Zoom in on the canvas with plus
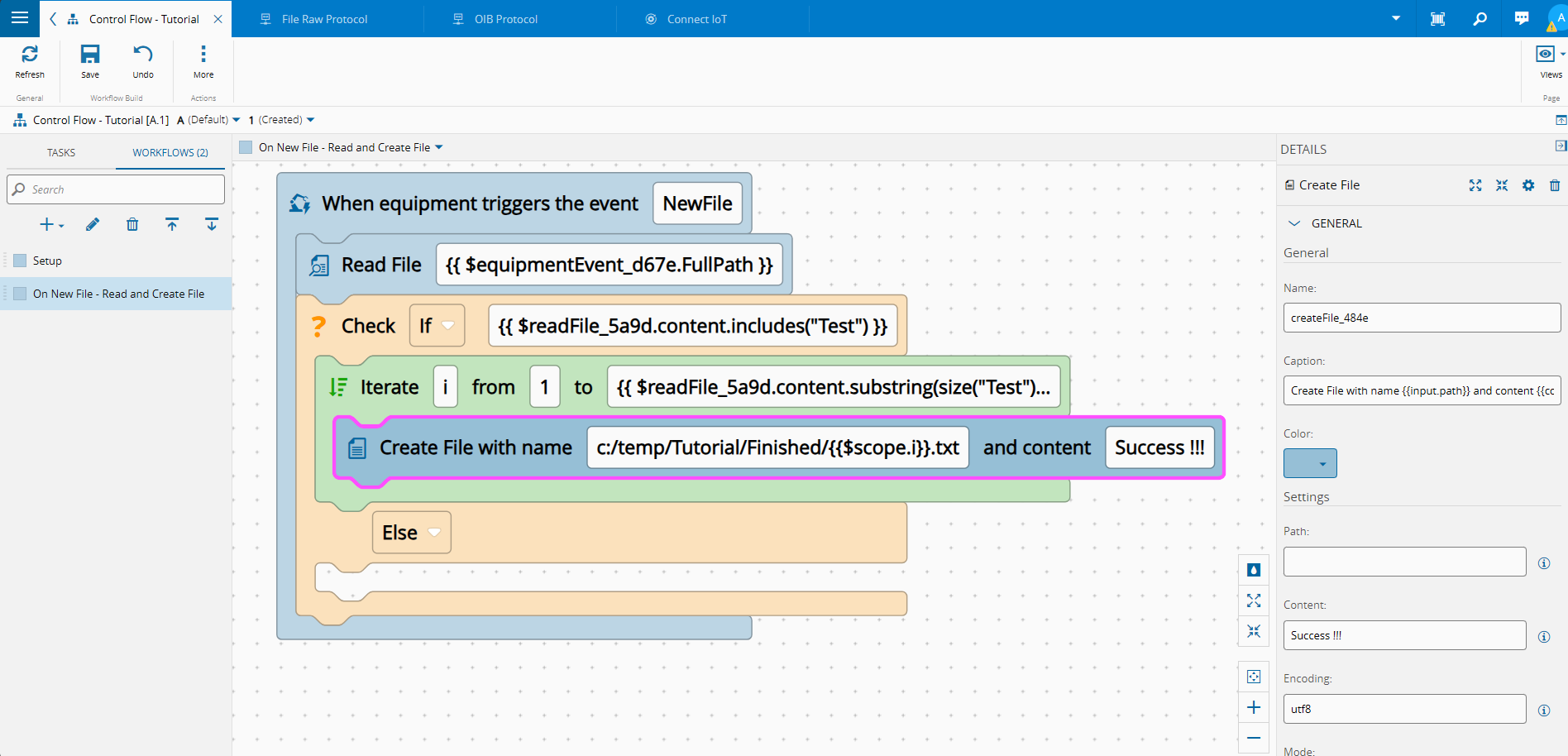Screen dimensions: 1568x756 pyautogui.click(x=1254, y=707)
